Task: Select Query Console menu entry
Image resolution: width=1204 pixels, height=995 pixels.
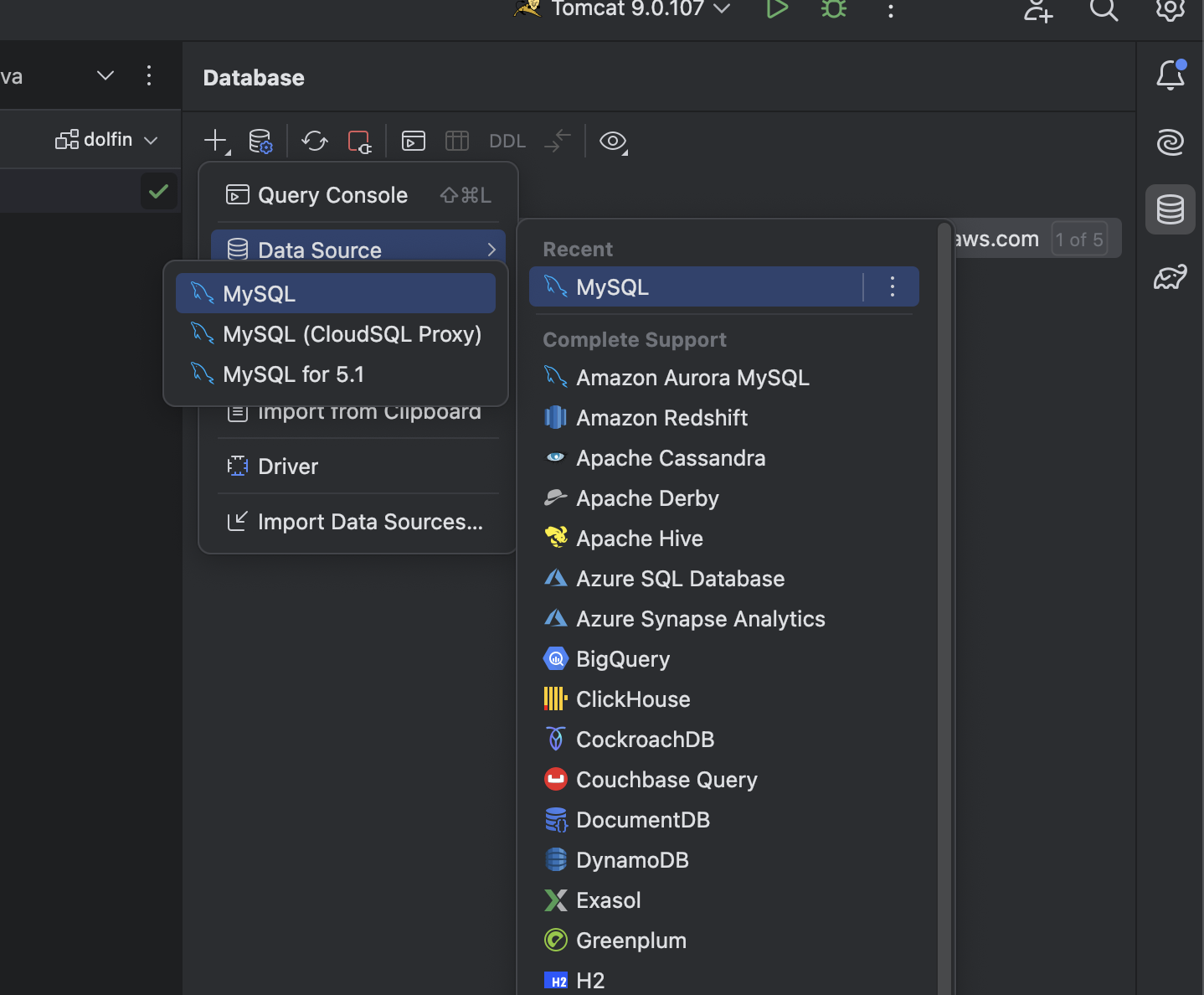Action: (358, 195)
